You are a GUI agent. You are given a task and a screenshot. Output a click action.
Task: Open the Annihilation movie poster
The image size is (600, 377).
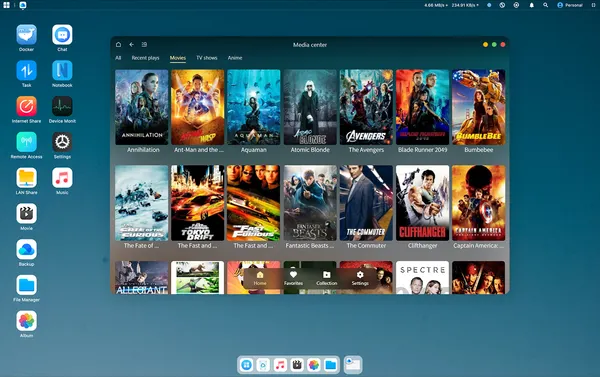[x=142, y=107]
